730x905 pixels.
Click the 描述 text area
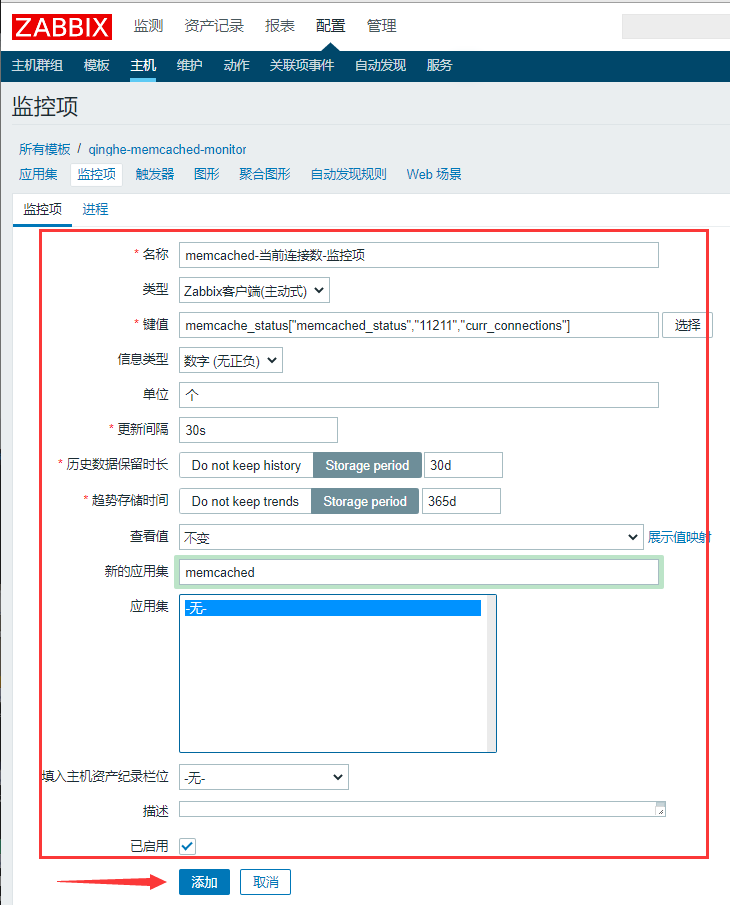coord(422,809)
